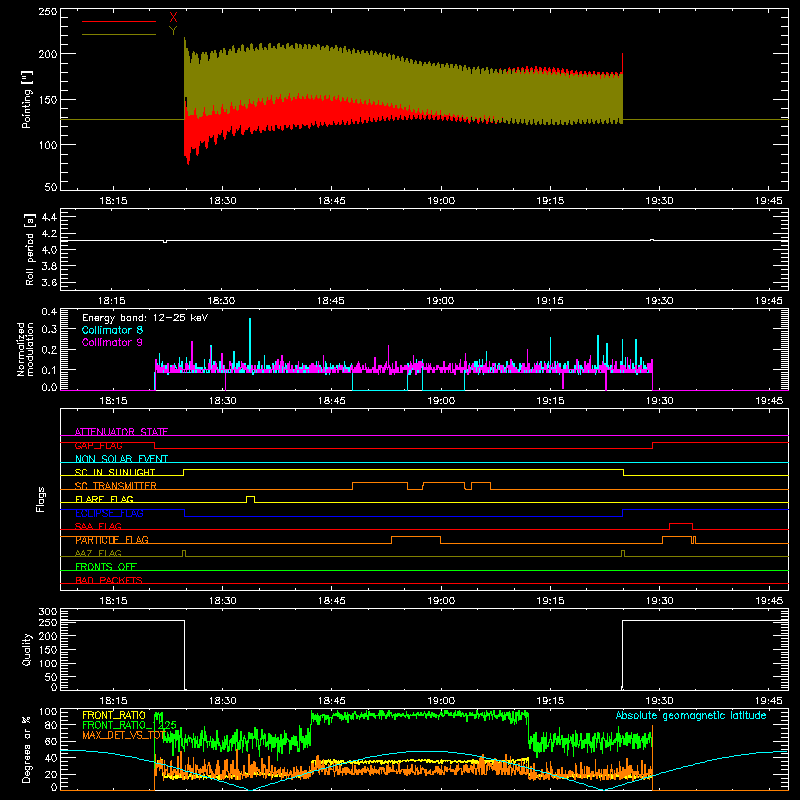Viewport: 800px width, 800px height.
Task: Click the 18:15 tick under the Quality plot
Action: click(x=113, y=701)
